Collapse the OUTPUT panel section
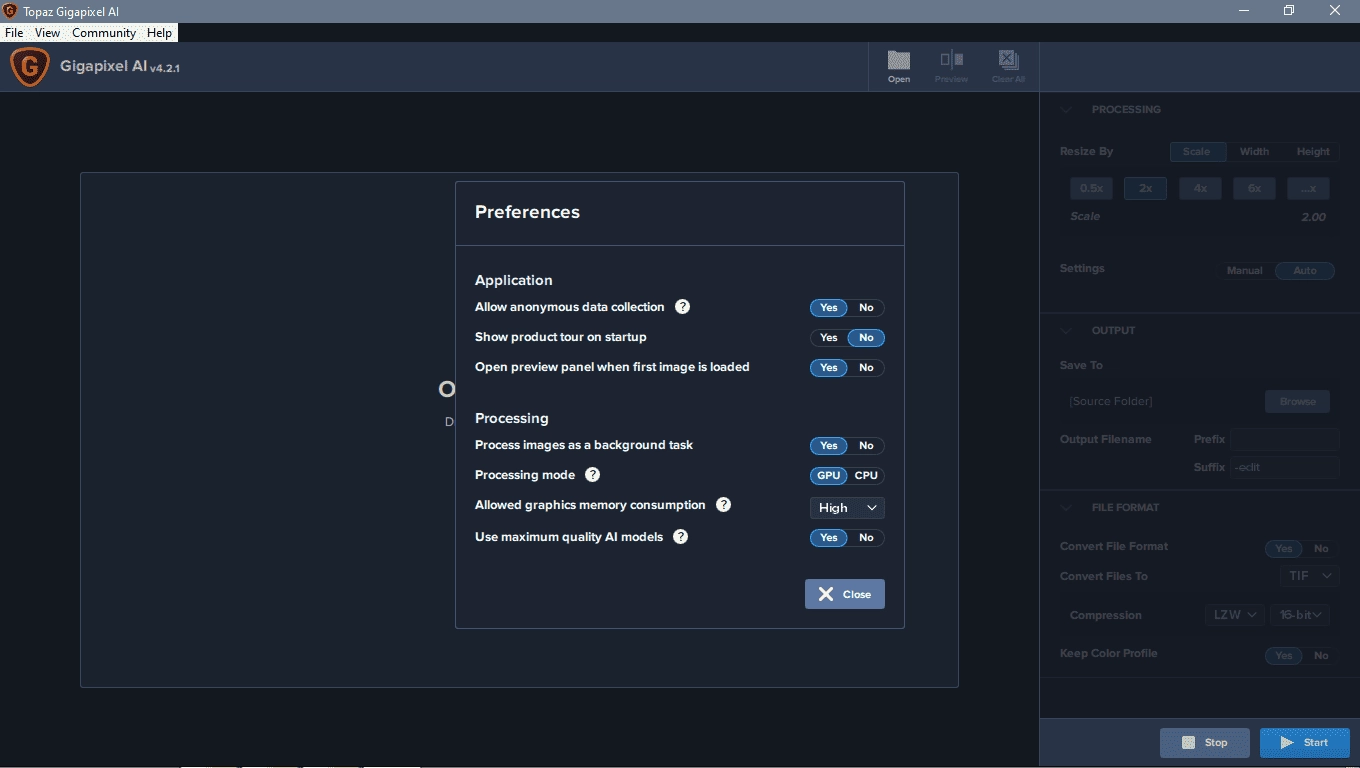The image size is (1360, 768). click(x=1066, y=331)
